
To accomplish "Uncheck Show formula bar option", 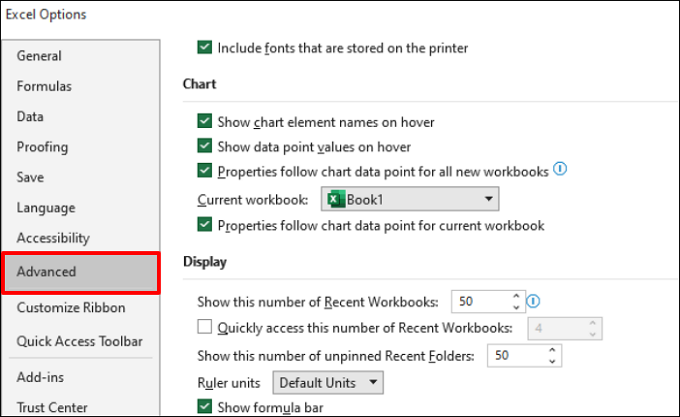I will 205,406.
